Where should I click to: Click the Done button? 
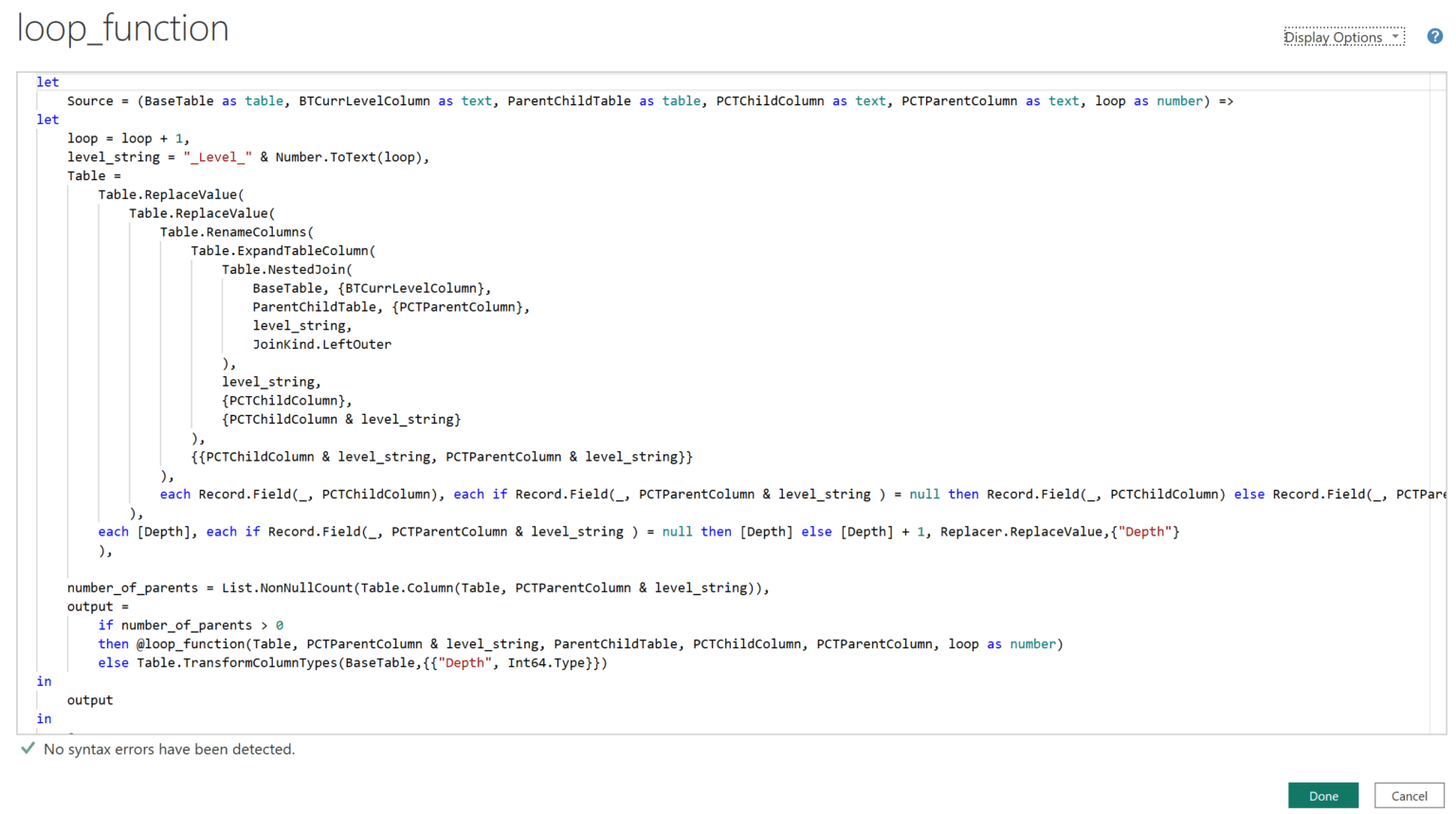pos(1323,795)
